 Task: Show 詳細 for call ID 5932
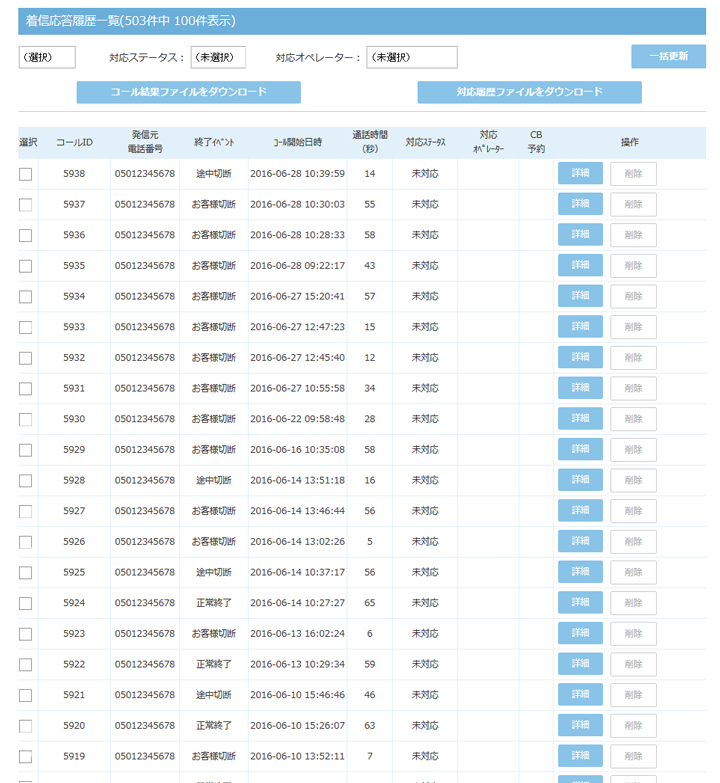580,358
